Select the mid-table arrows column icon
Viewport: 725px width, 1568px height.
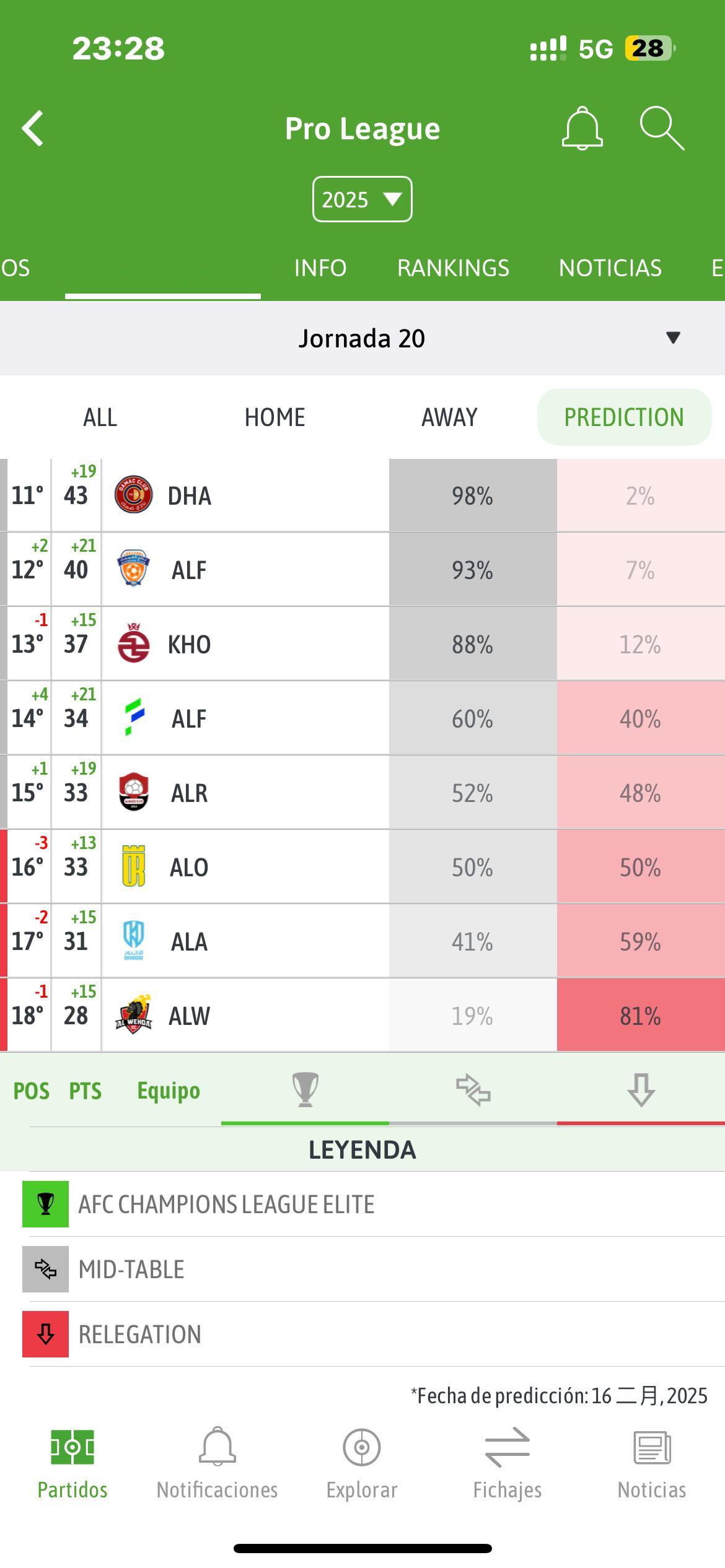(x=473, y=1090)
